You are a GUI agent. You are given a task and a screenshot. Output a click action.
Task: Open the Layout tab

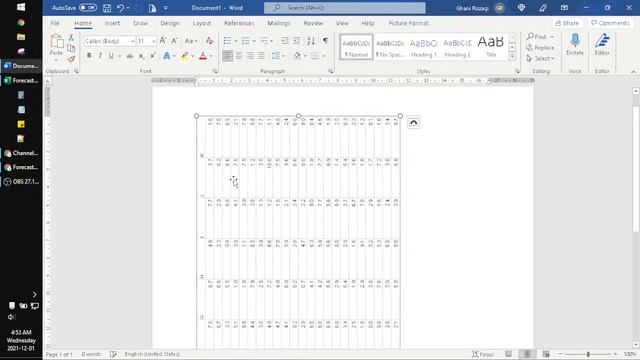pyautogui.click(x=202, y=23)
